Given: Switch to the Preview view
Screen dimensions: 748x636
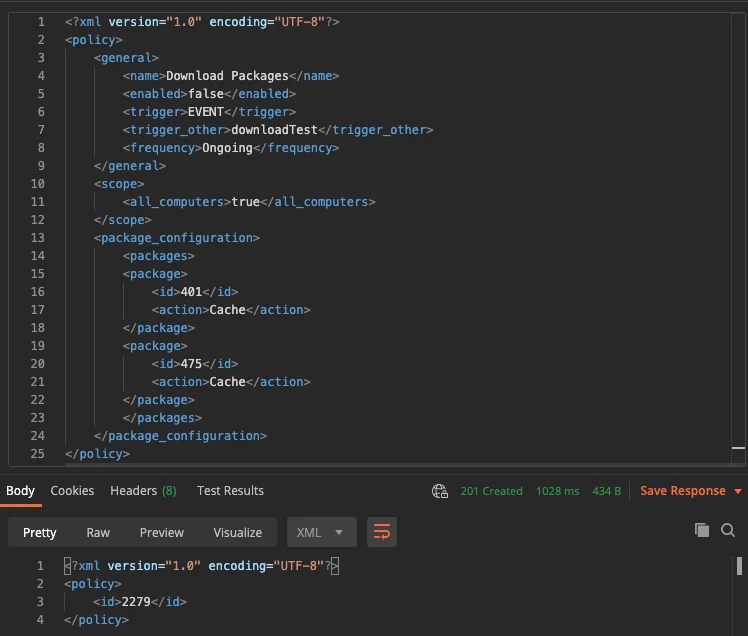Looking at the screenshot, I should (162, 532).
